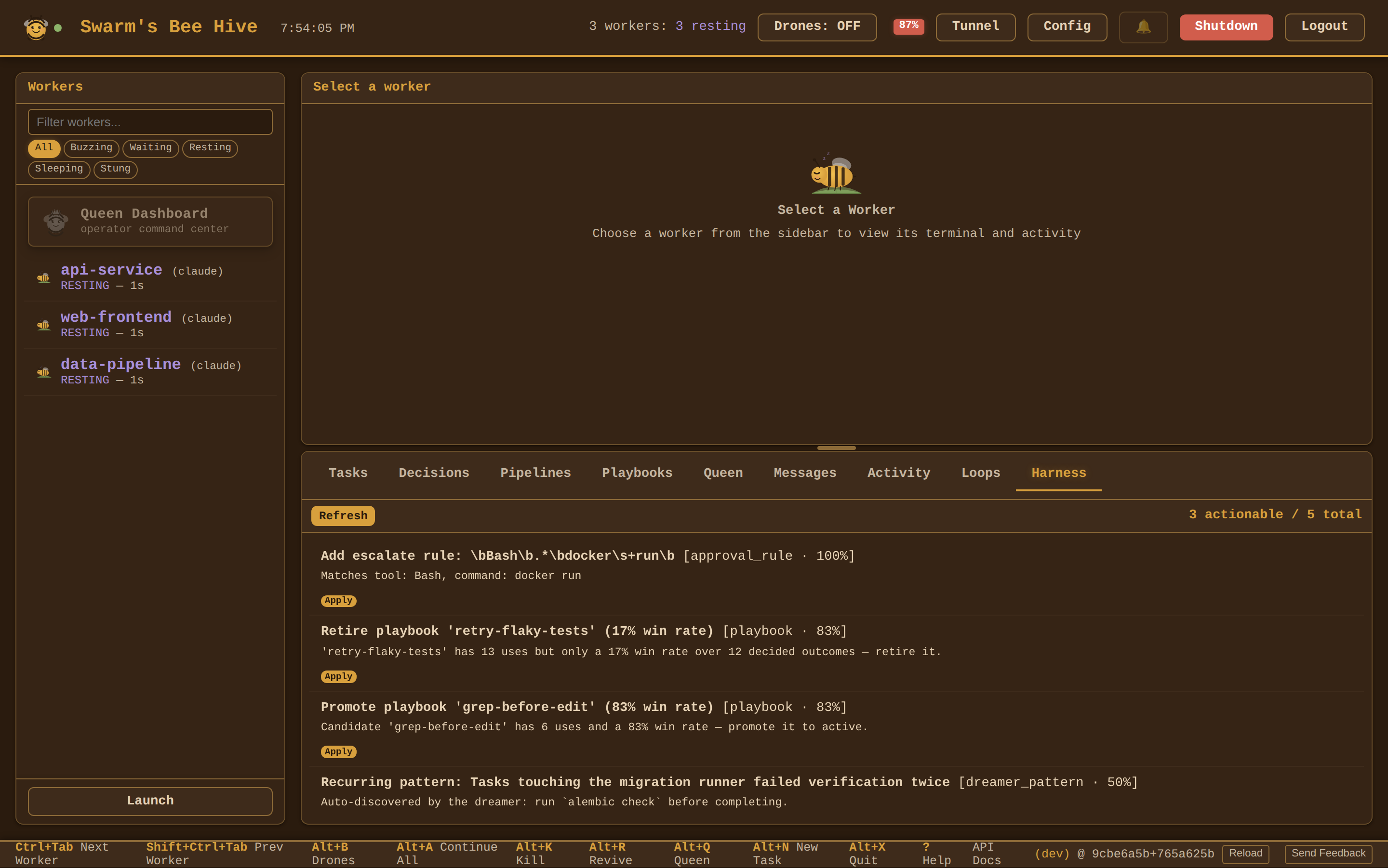Click Ctrl+Tab Next Worker shortcut
Viewport: 1388px width, 868px height.
[x=61, y=854]
